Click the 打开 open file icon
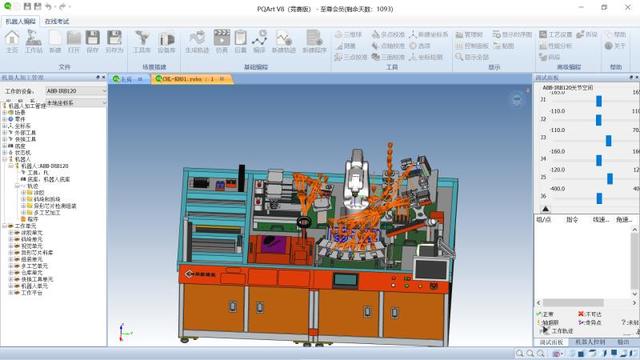The height and width of the screenshot is (360, 640). (x=74, y=42)
